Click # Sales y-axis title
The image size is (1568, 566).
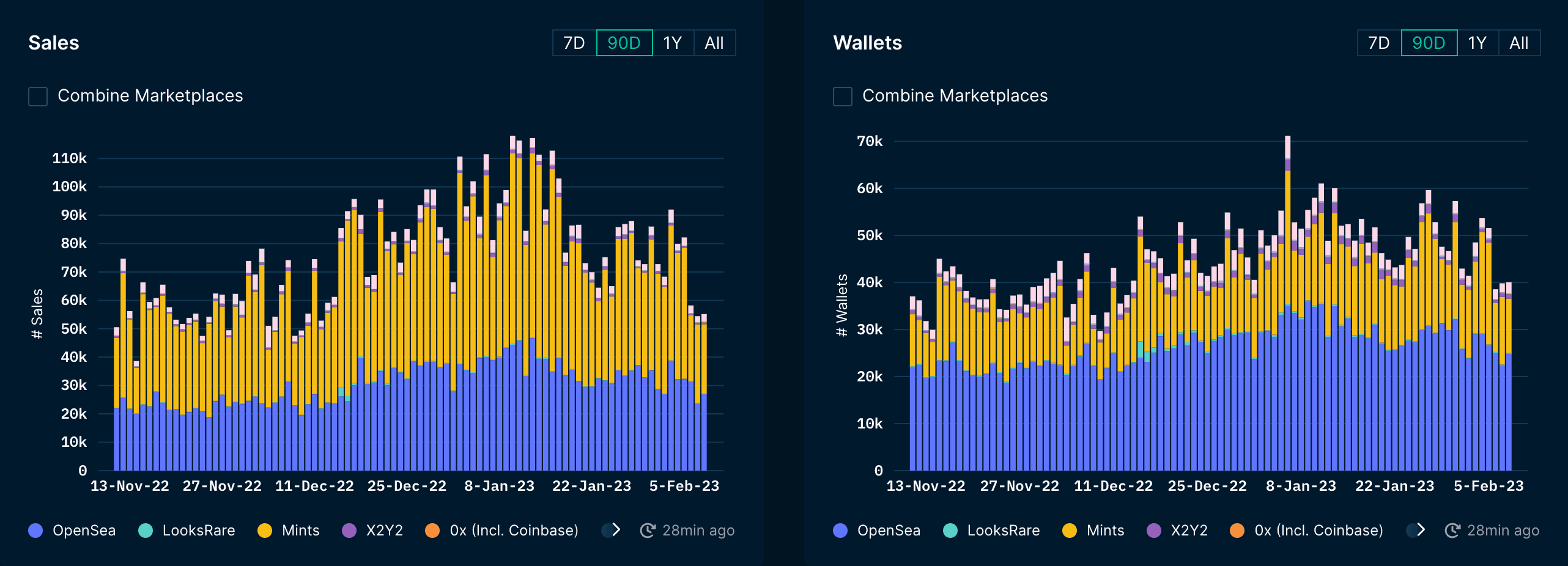click(37, 314)
